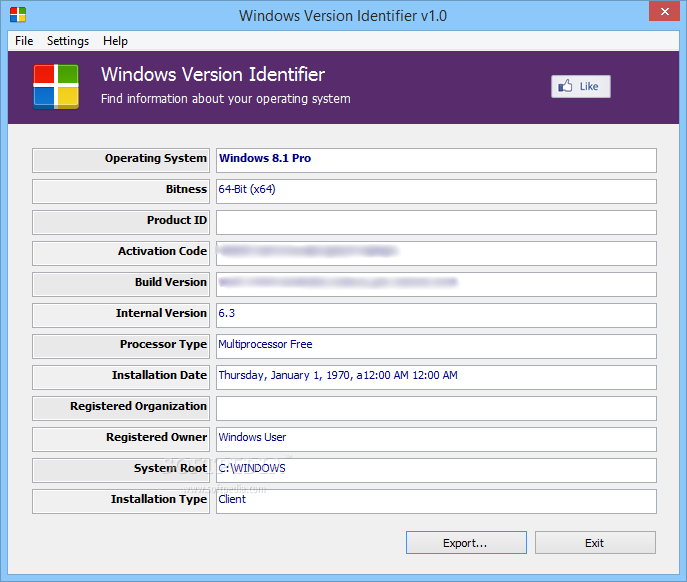This screenshot has width=687, height=582.
Task: Click the Windows Version Identifier banner heading
Action: click(x=213, y=75)
